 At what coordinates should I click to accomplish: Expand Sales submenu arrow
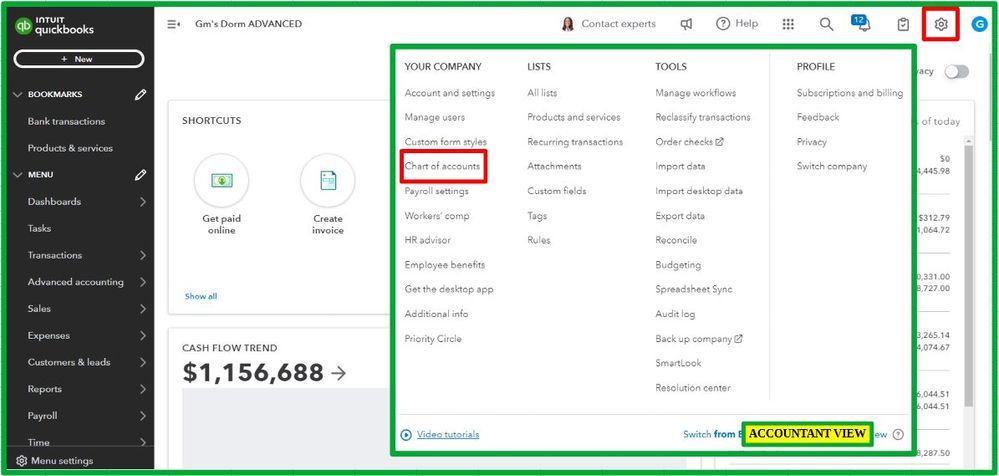tap(142, 308)
